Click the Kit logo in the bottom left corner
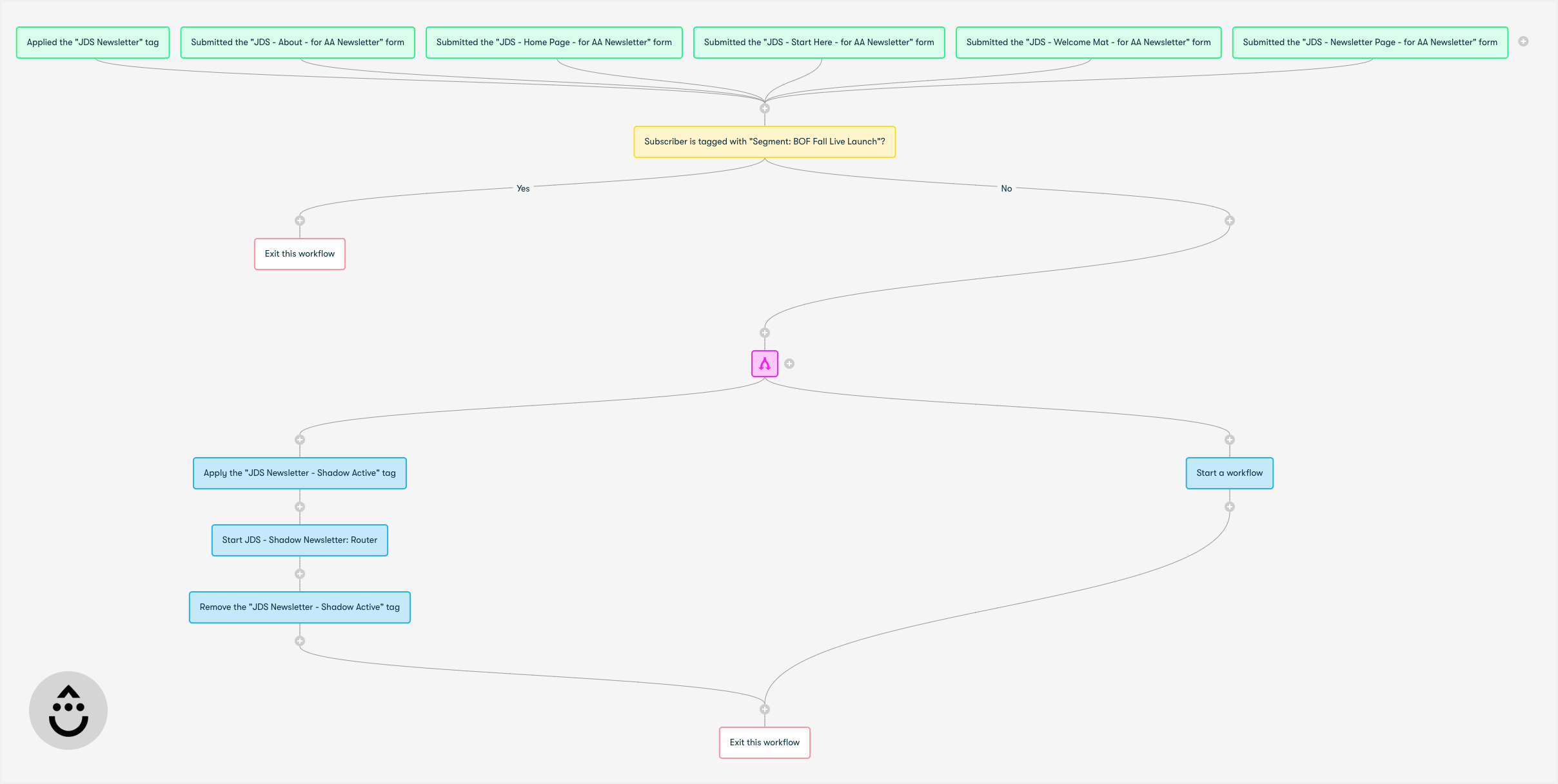Image resolution: width=1558 pixels, height=784 pixels. [68, 710]
